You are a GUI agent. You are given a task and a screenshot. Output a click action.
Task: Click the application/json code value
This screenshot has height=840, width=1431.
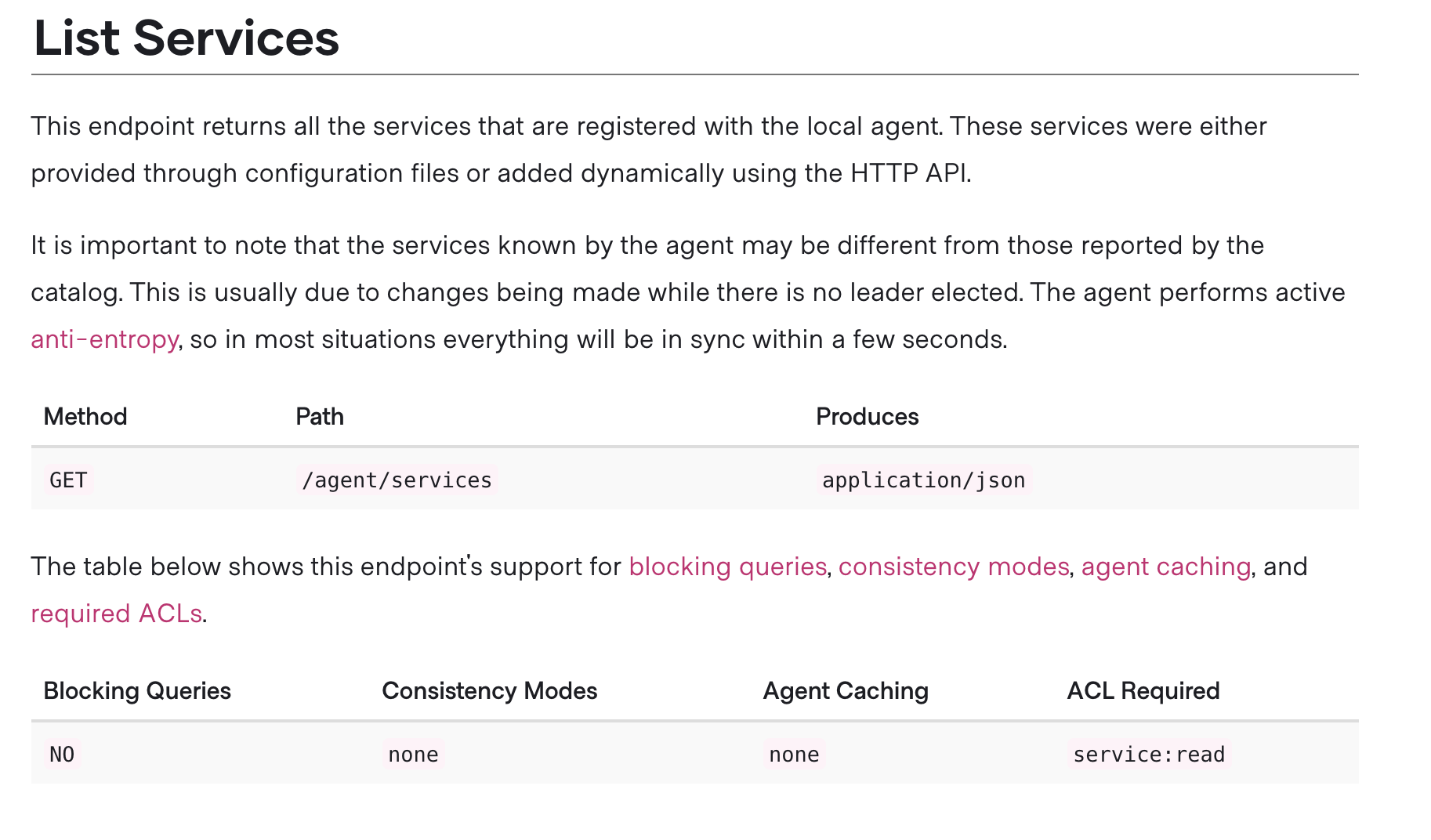[923, 480]
